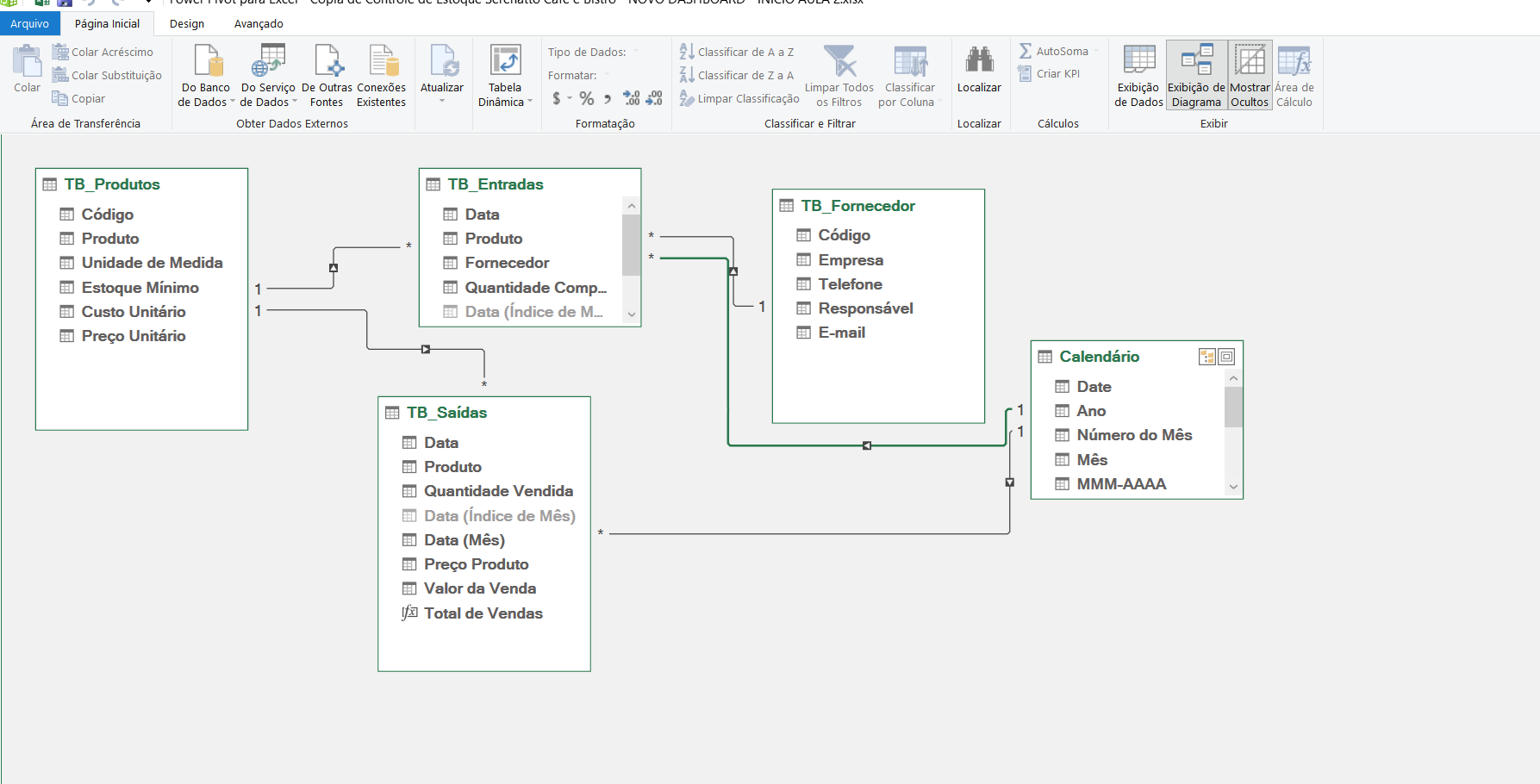Image resolution: width=1540 pixels, height=784 pixels.
Task: Select Calendário table title
Action: coord(1099,357)
